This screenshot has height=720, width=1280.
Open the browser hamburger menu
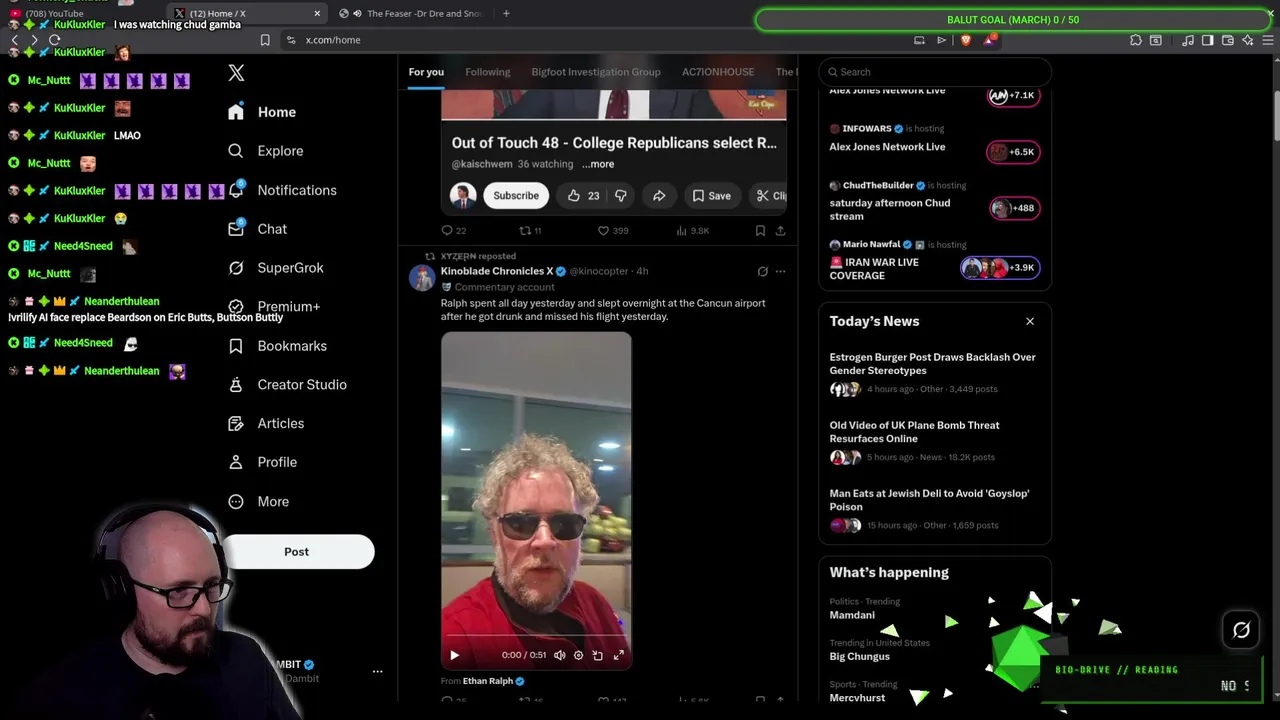tap(1268, 40)
